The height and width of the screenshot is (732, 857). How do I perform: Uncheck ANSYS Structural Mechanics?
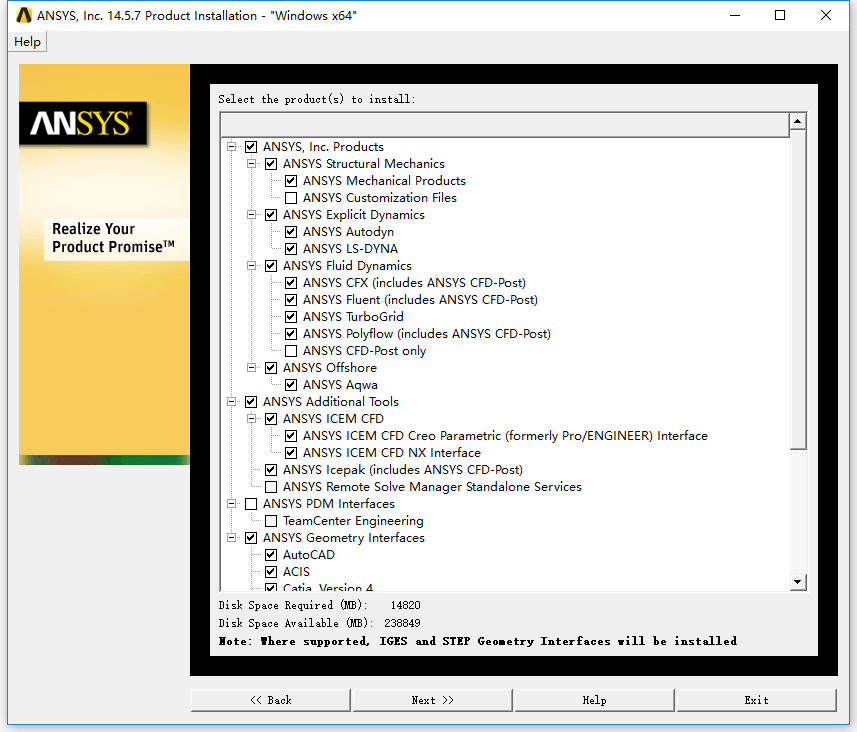pos(271,163)
